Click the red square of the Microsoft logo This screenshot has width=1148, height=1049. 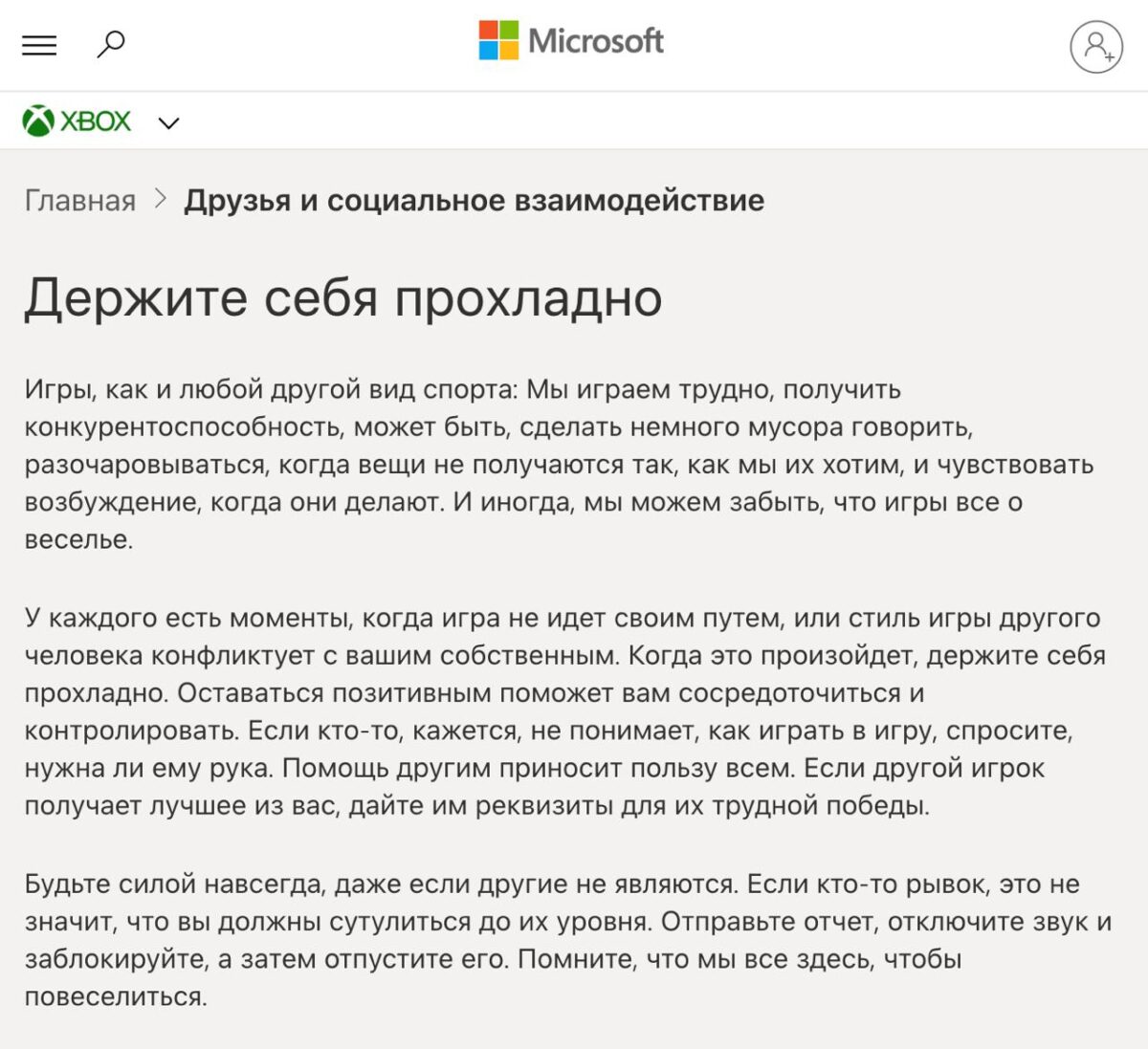(488, 31)
